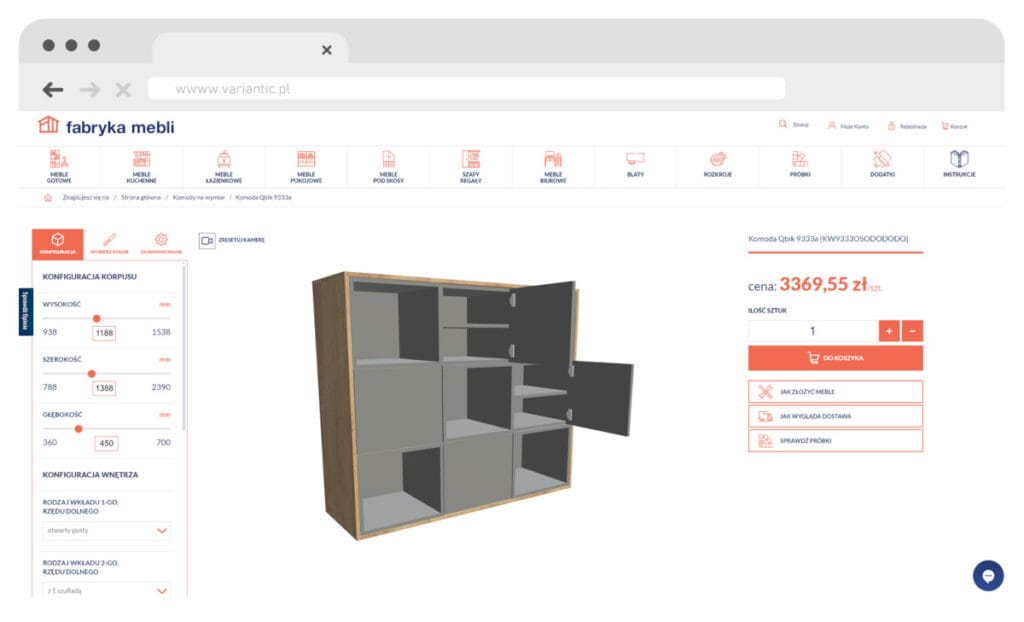Click the DO KOSZYKA button
This screenshot has height=622, width=1024.
835,358
